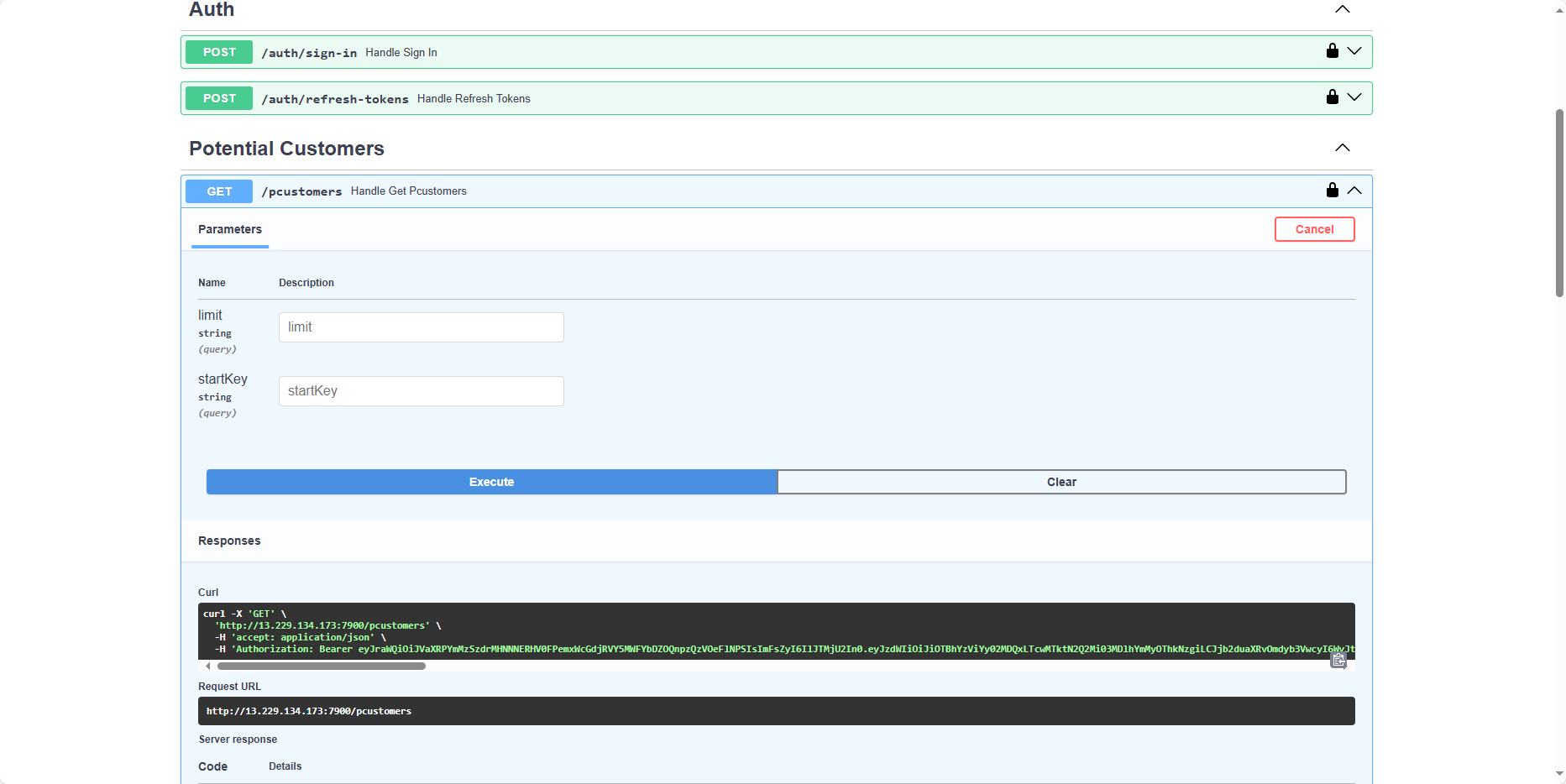Select the Parameters tab
The width and height of the screenshot is (1566, 784).
click(230, 229)
